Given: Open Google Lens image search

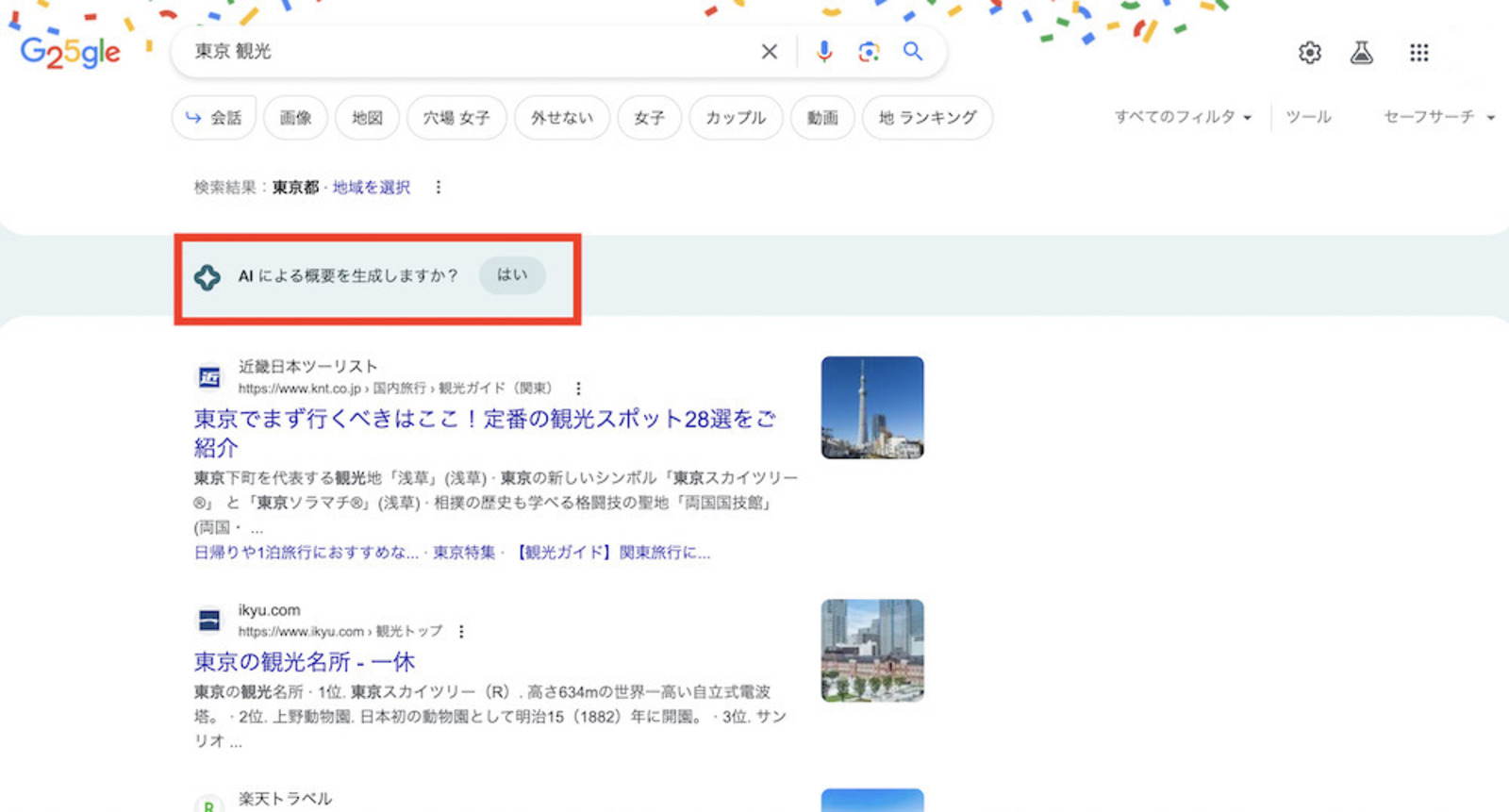Looking at the screenshot, I should [x=869, y=52].
